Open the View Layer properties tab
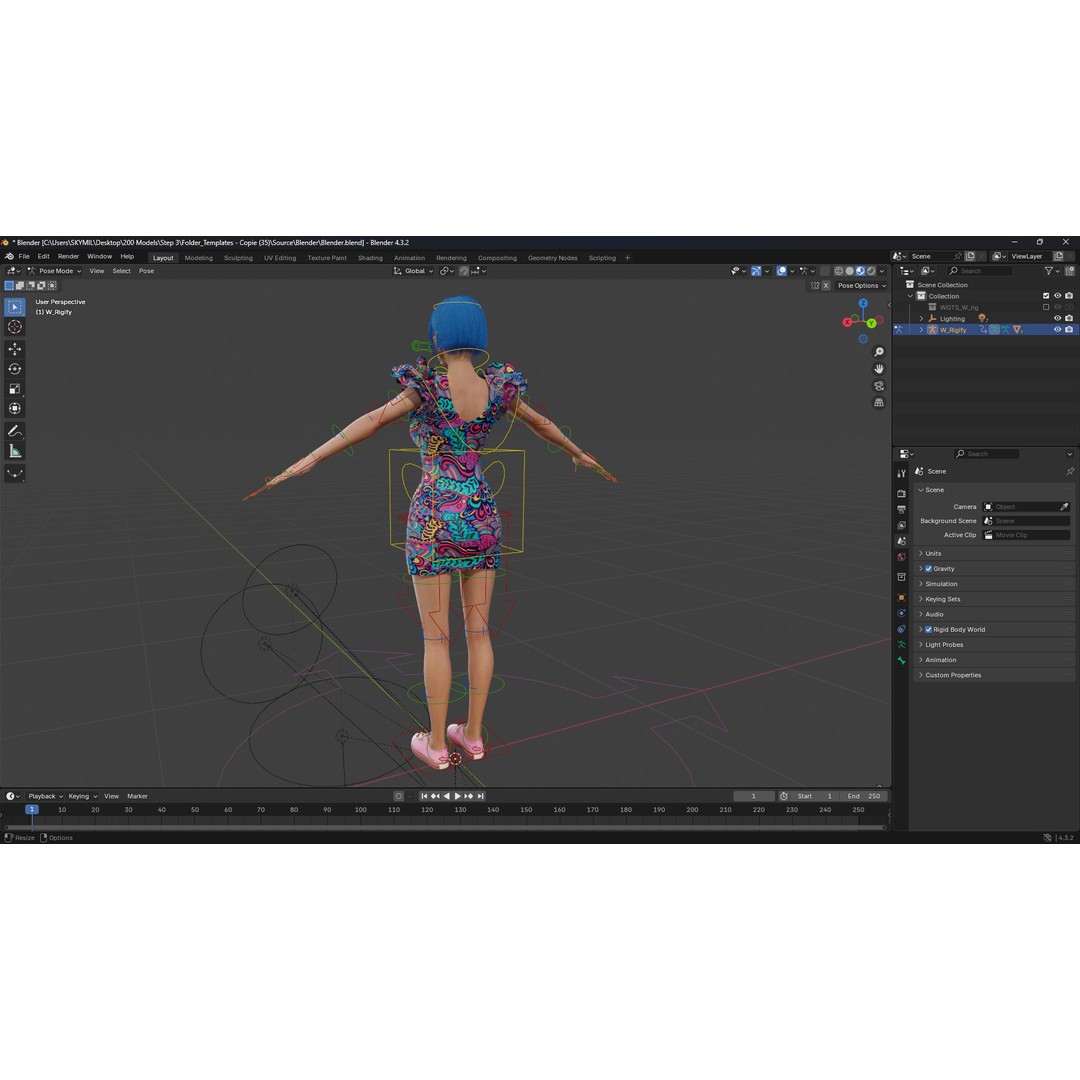Screen dimensions: 1080x1080 (901, 525)
